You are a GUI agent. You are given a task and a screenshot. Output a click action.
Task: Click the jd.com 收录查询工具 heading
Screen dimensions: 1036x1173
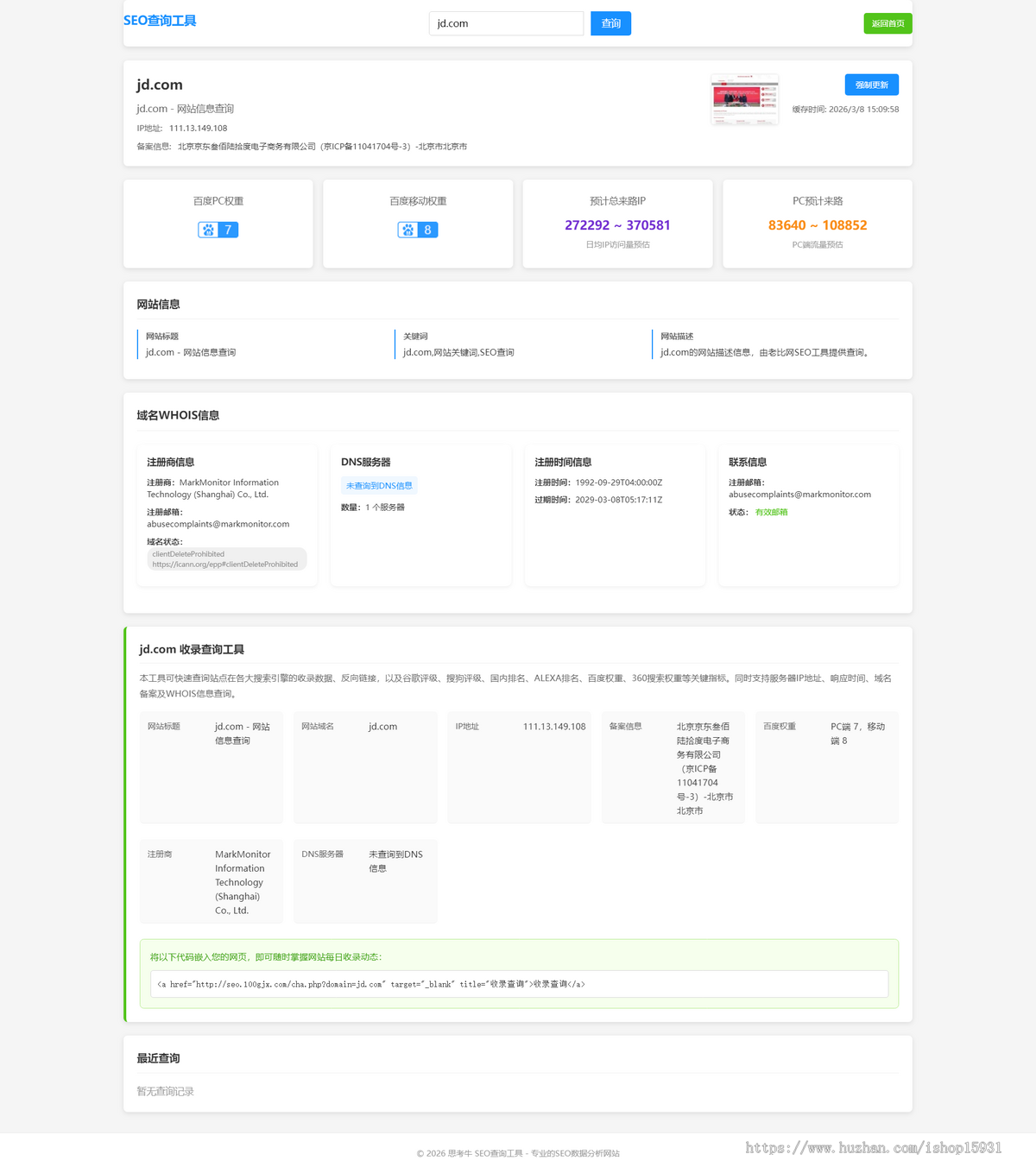coord(192,650)
